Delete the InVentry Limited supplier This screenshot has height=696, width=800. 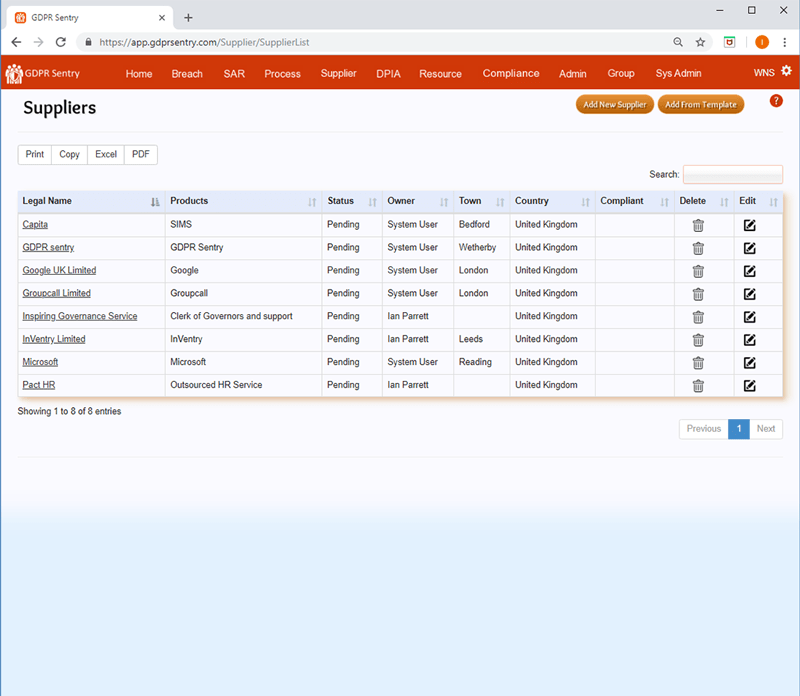698,340
